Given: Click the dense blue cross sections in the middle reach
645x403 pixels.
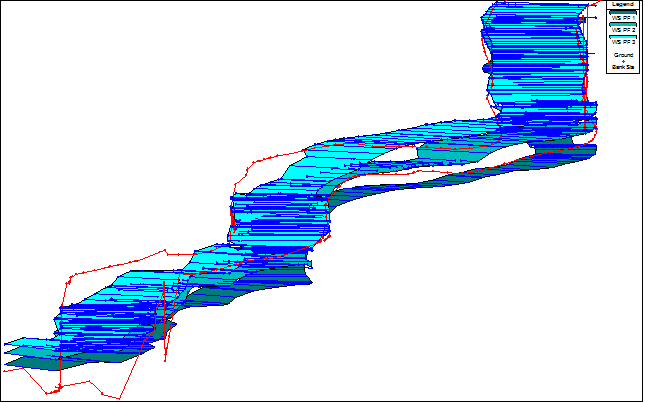Looking at the screenshot, I should point(280,215).
